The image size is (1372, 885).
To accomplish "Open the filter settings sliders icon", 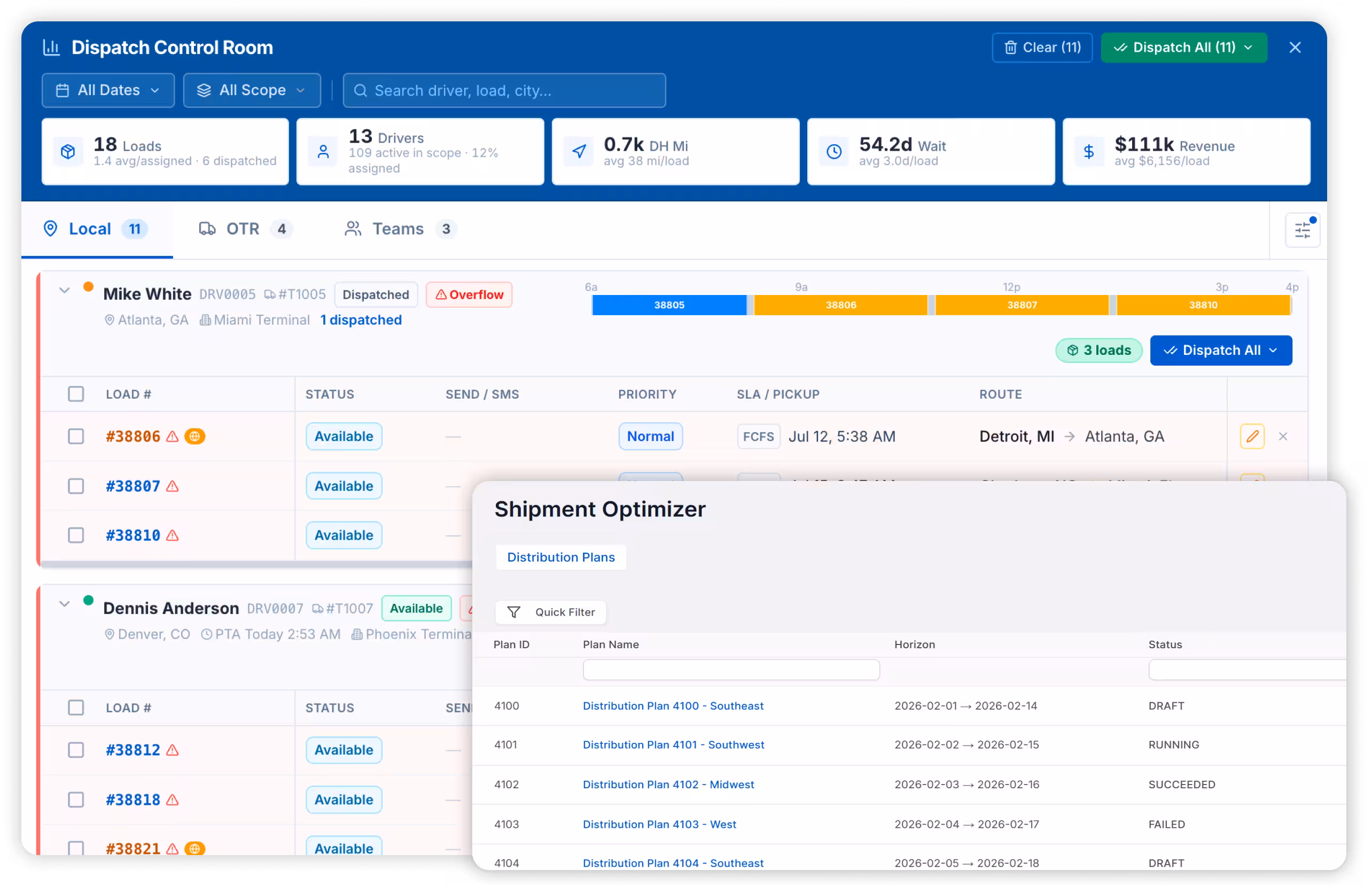I will pyautogui.click(x=1303, y=230).
